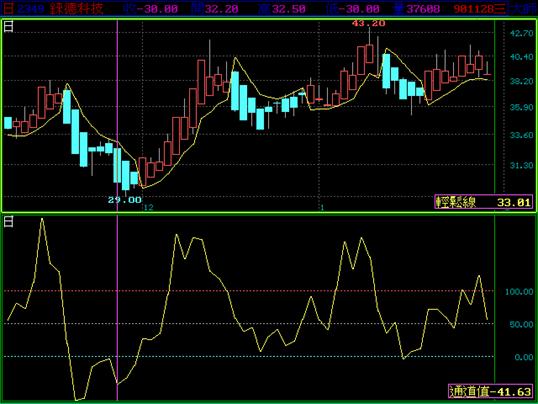
Task: Click the 33.60 price axis label
Action: 522,135
